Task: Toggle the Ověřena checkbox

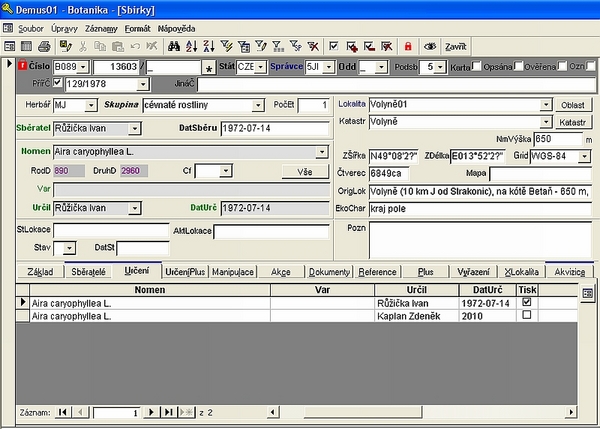Action: (x=520, y=66)
